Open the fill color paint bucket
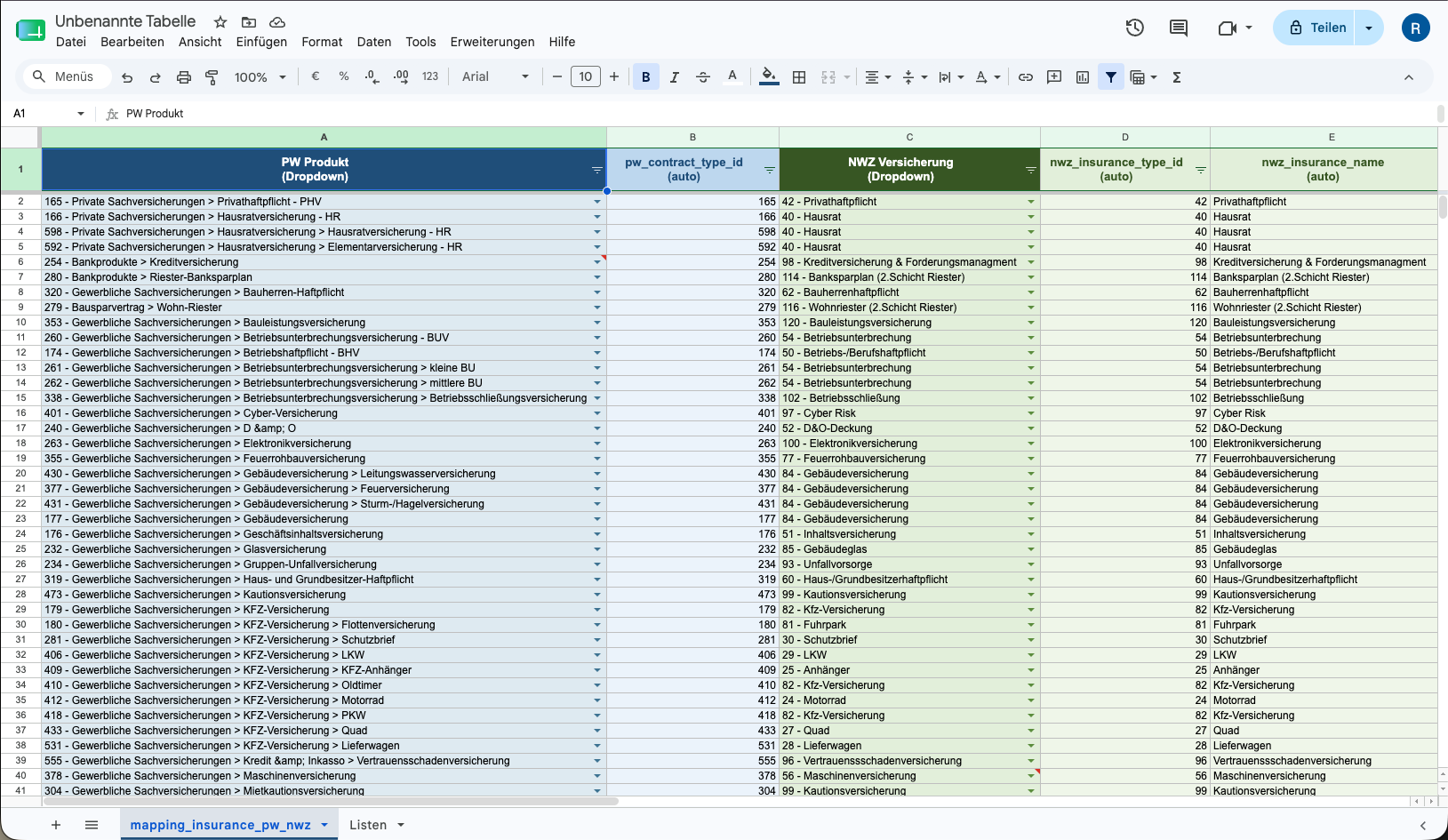1448x840 pixels. 769,77
